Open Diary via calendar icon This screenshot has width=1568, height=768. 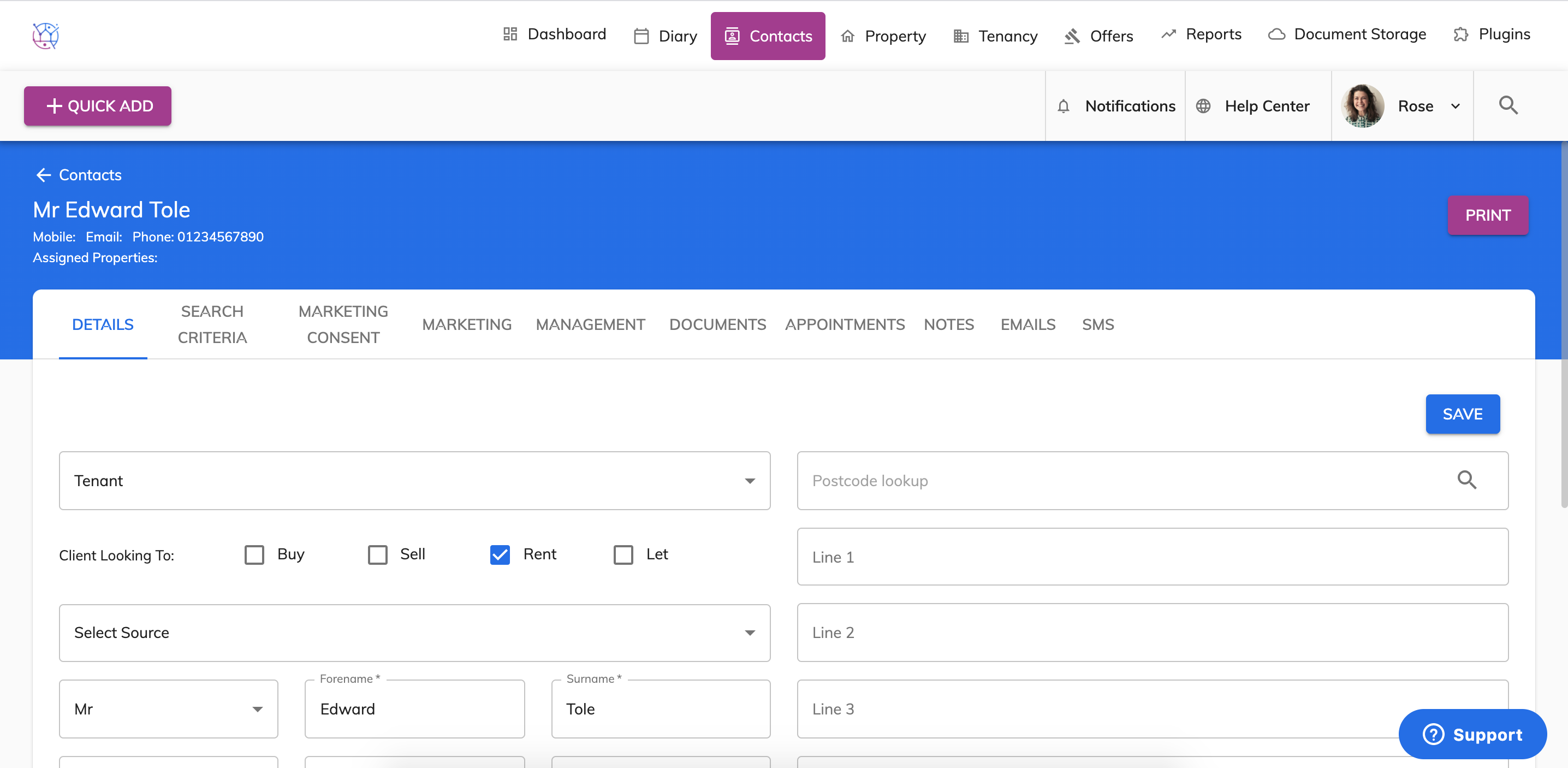tap(641, 36)
